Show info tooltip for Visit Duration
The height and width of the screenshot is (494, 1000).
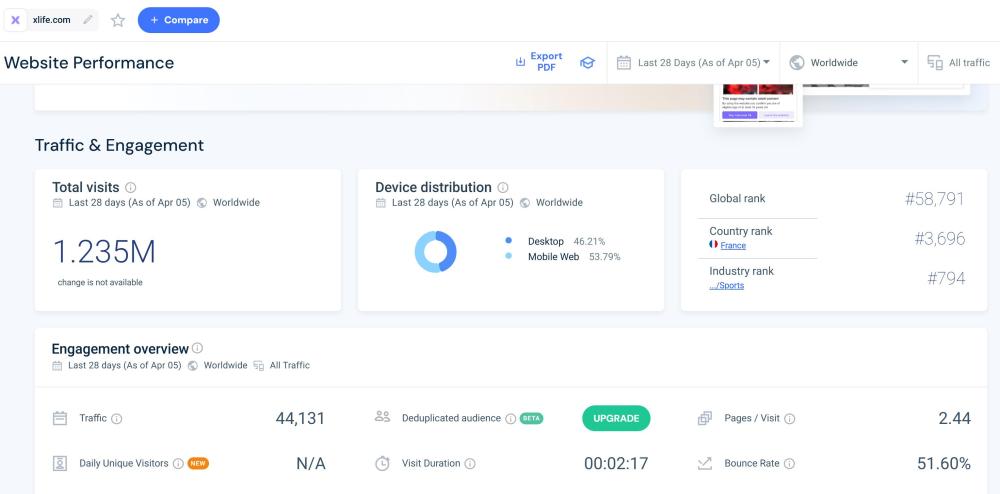click(470, 463)
